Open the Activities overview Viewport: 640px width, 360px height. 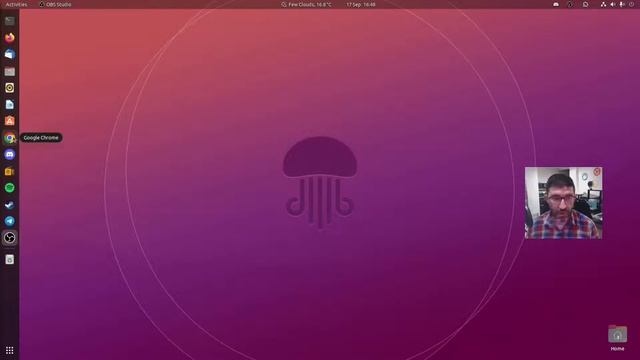coord(16,4)
